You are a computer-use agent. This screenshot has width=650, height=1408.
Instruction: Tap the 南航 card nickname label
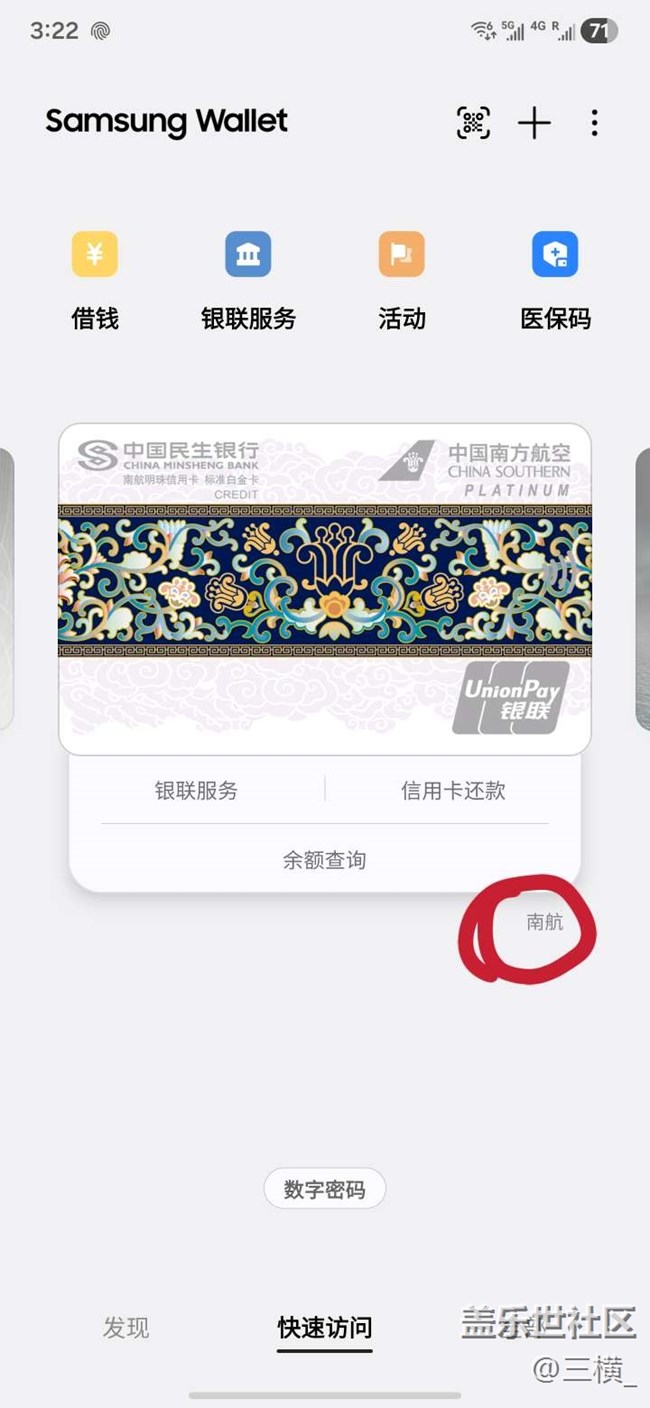pos(545,922)
